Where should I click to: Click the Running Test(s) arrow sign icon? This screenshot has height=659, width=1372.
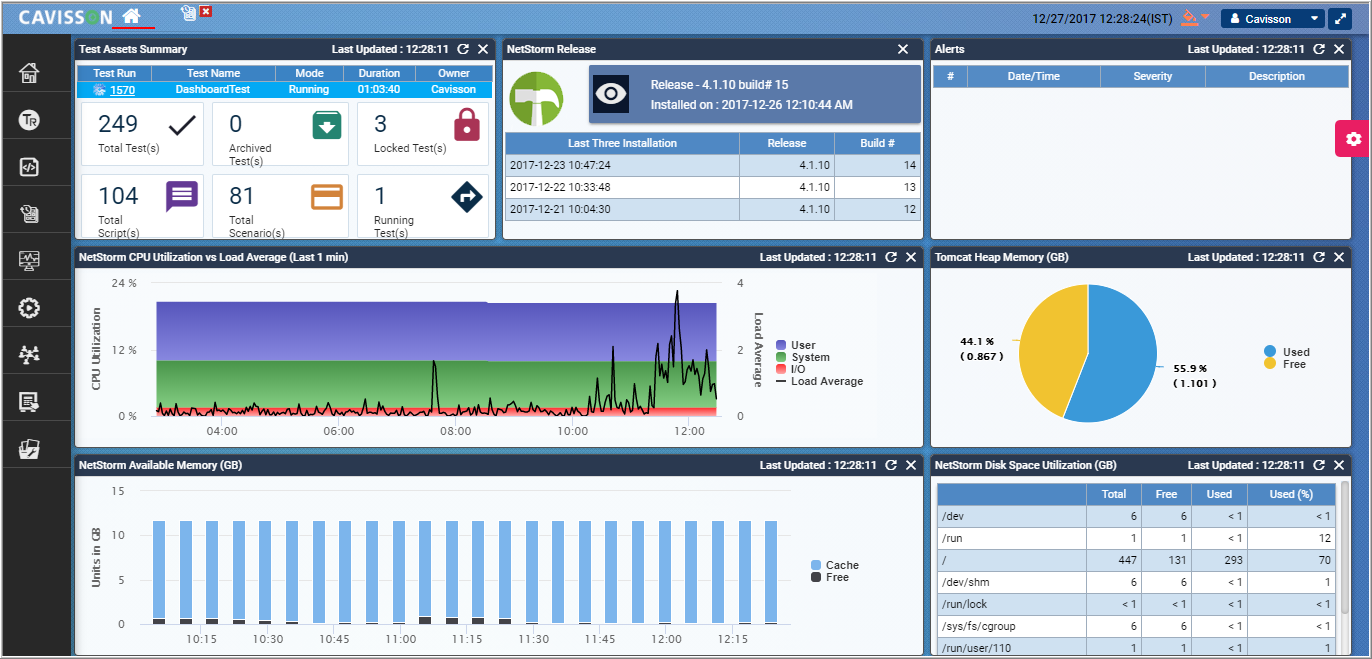467,197
